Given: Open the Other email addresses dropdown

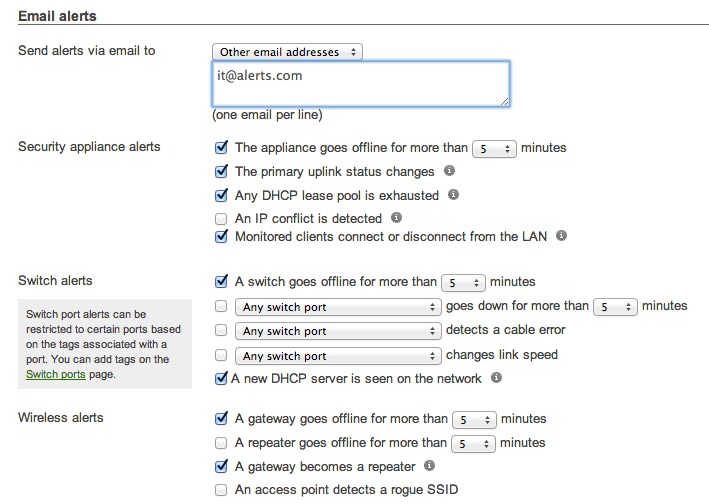Looking at the screenshot, I should click(x=287, y=52).
